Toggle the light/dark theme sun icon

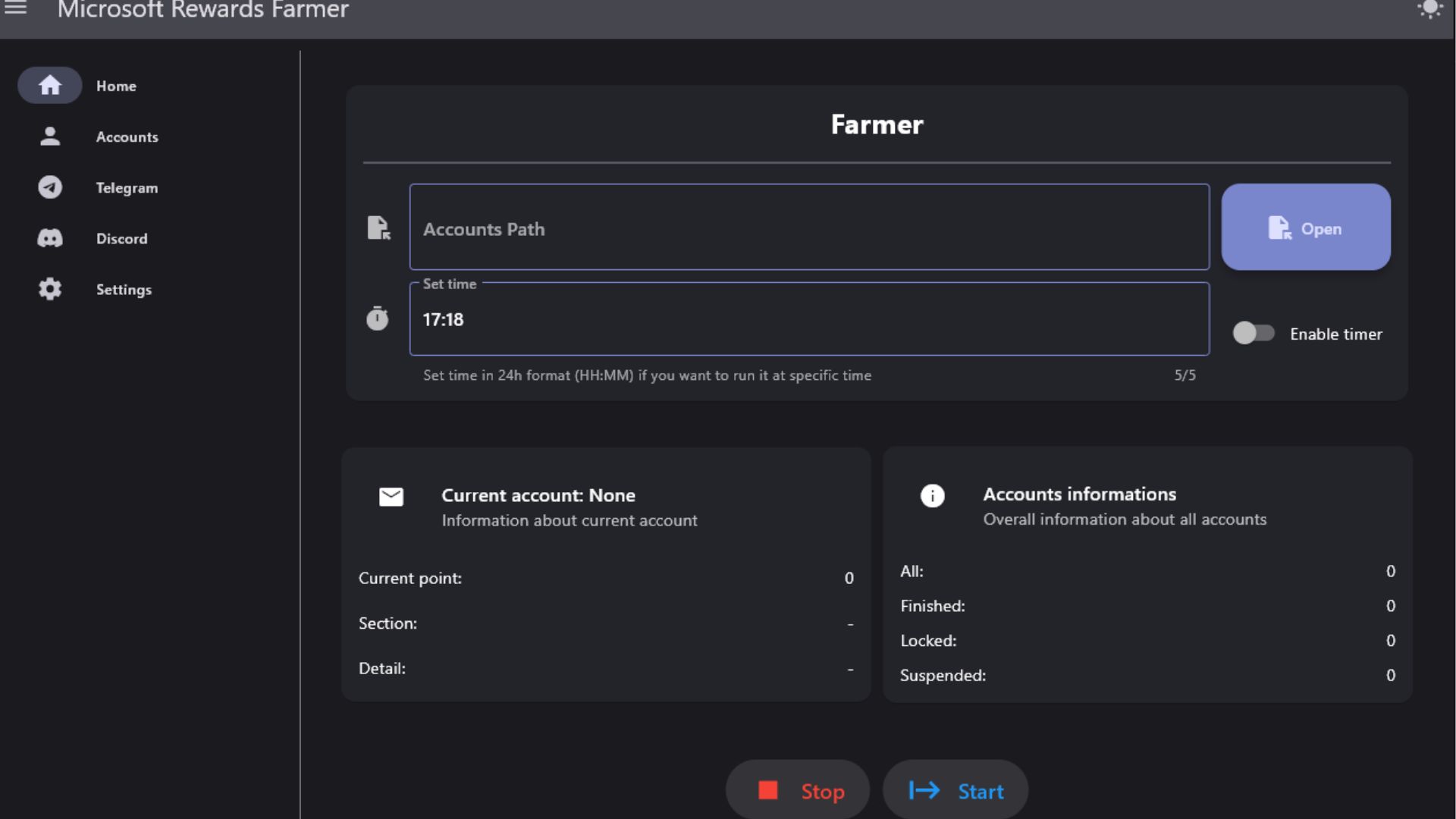[1429, 9]
